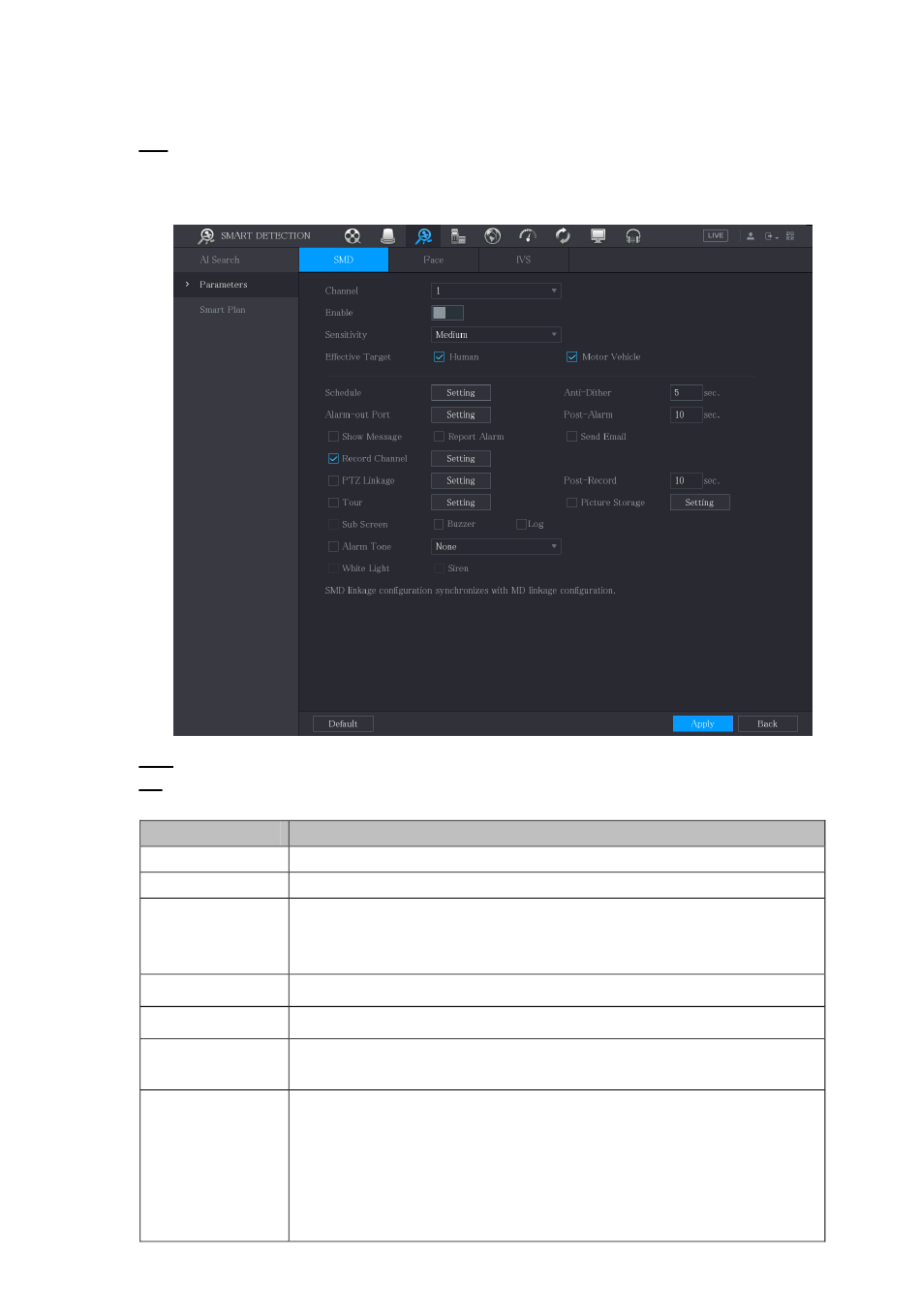Click the backup refresh arrows icon

[563, 235]
